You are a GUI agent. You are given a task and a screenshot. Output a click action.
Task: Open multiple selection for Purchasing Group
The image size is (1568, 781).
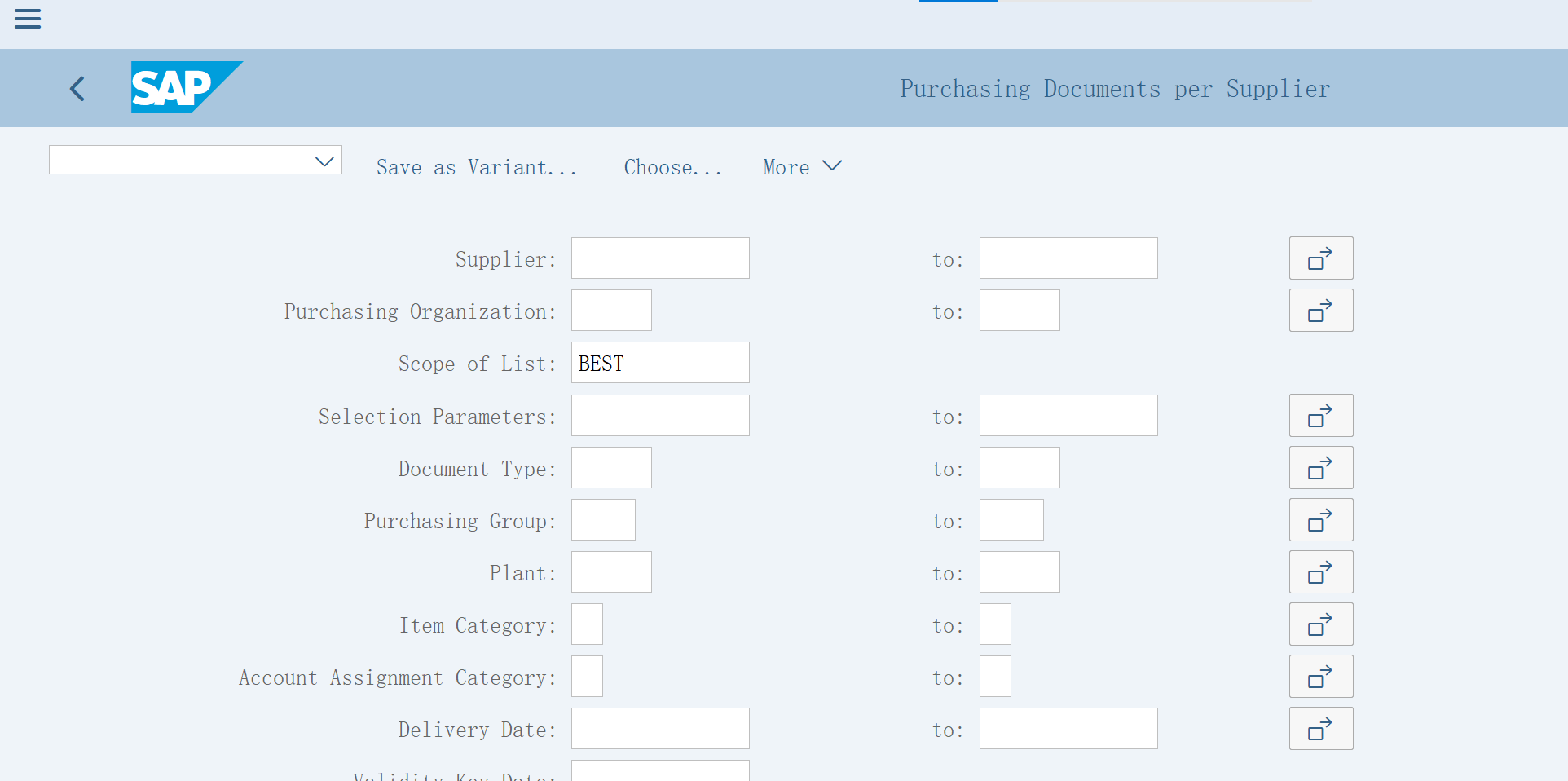pos(1320,520)
